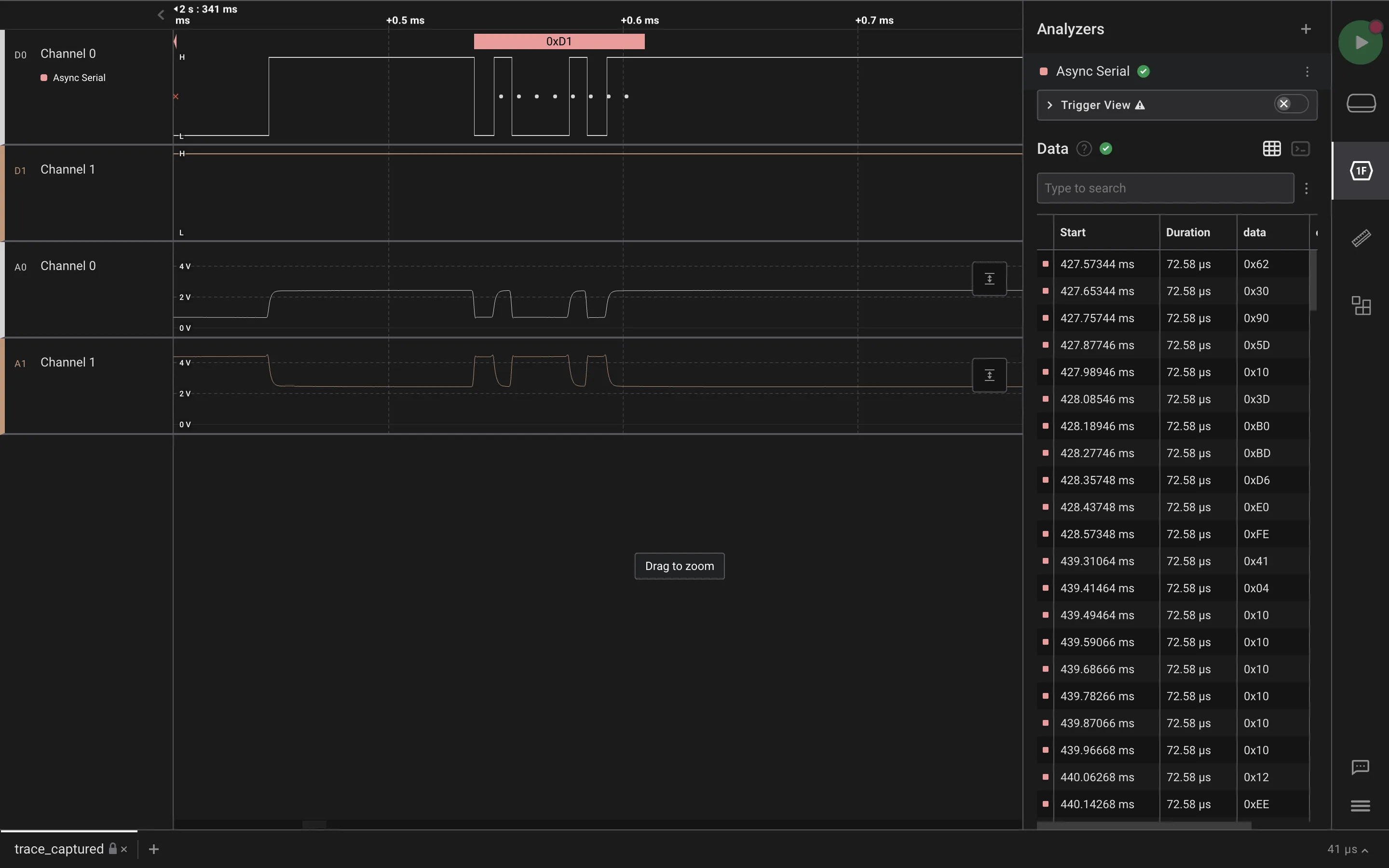Add a new analyzer with plus icon
Image resolution: width=1389 pixels, height=868 pixels.
pos(1306,29)
